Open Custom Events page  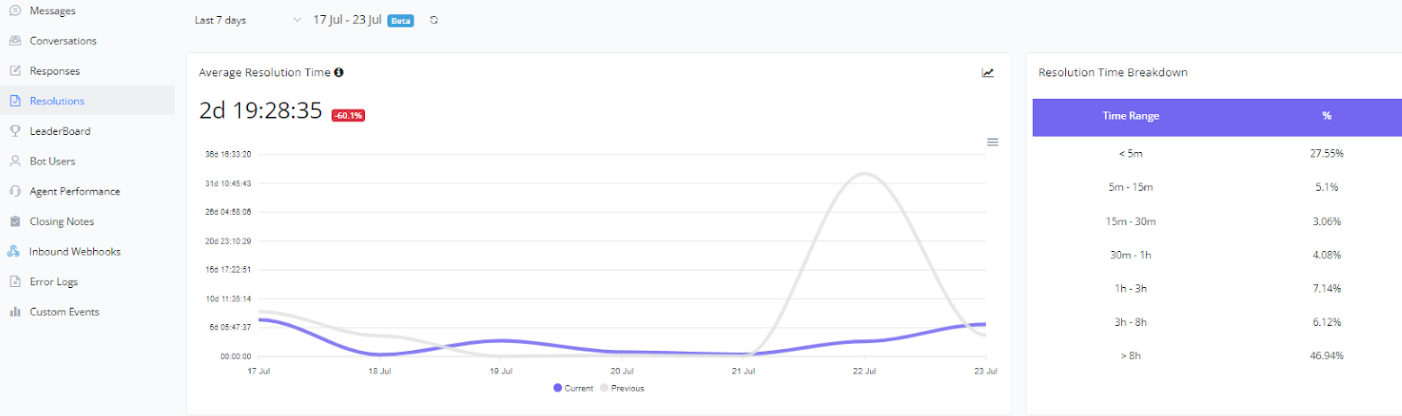click(x=64, y=311)
